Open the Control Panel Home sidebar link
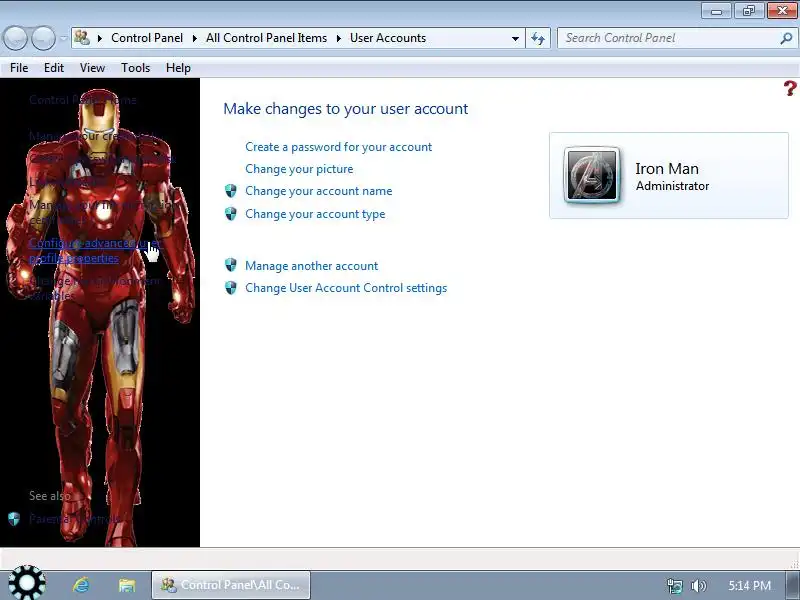 click(83, 99)
